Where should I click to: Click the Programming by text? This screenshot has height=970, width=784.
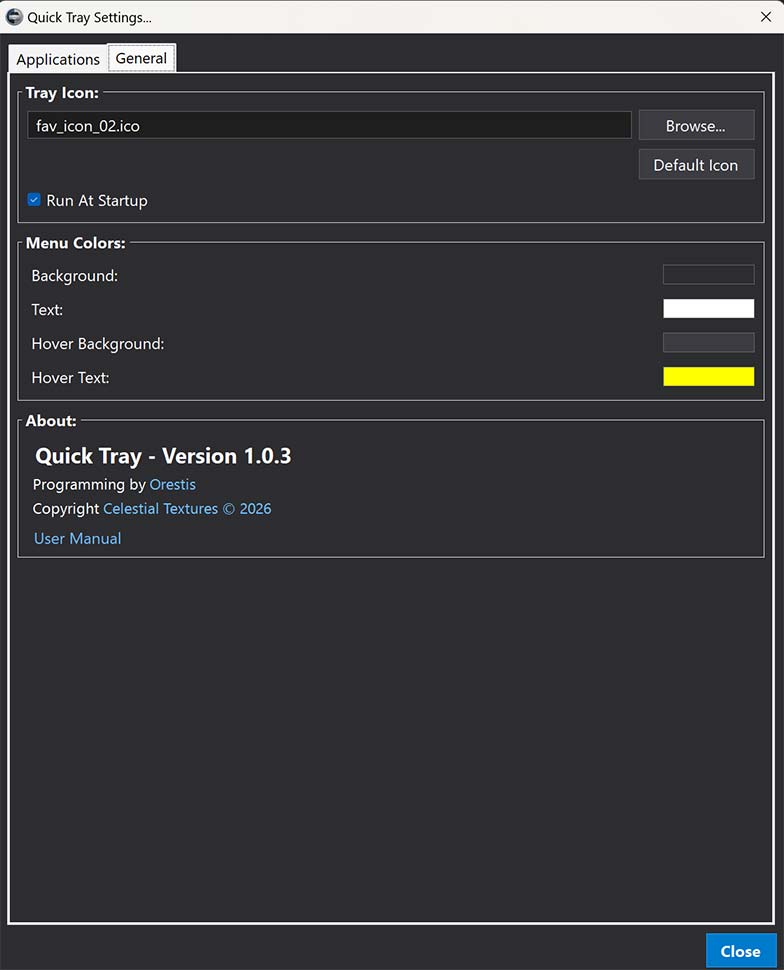[89, 484]
